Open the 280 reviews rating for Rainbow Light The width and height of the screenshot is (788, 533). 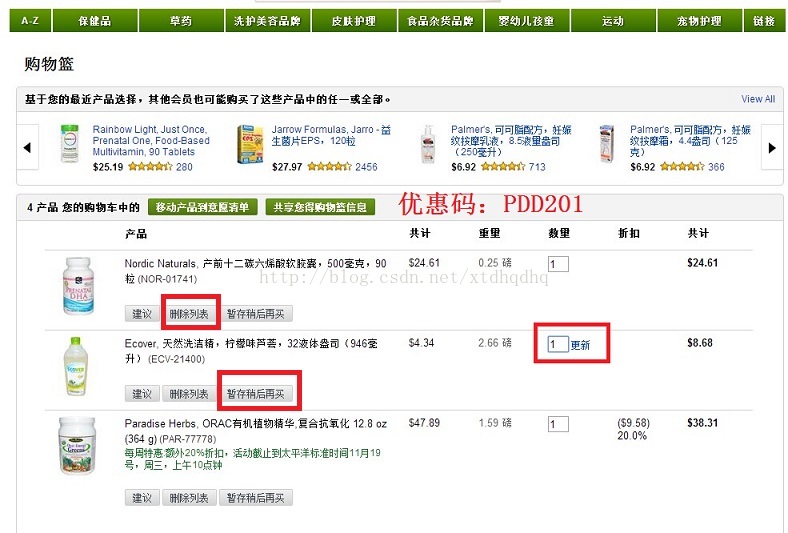click(x=160, y=167)
